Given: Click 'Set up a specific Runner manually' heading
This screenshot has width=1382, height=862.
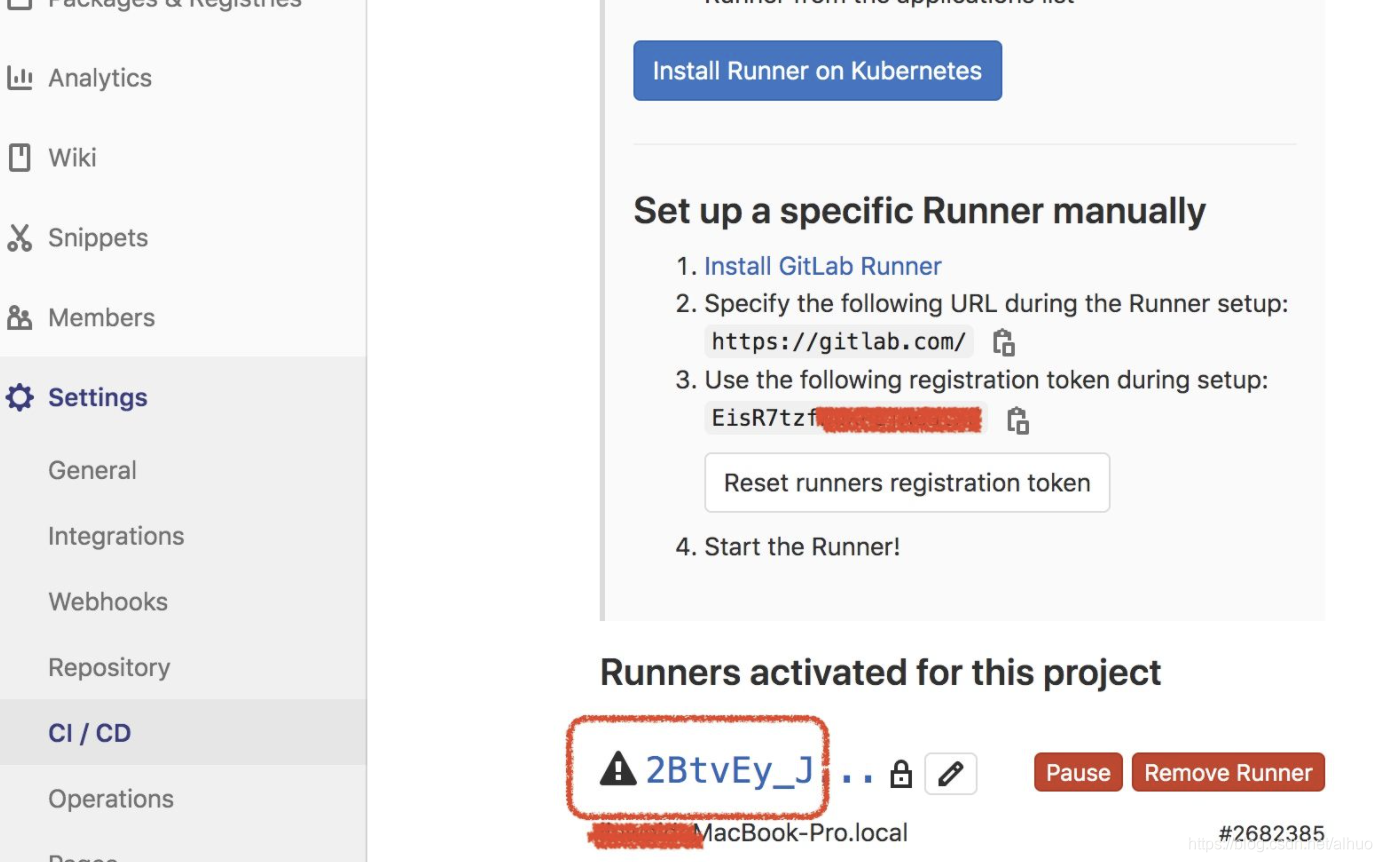Looking at the screenshot, I should (919, 211).
